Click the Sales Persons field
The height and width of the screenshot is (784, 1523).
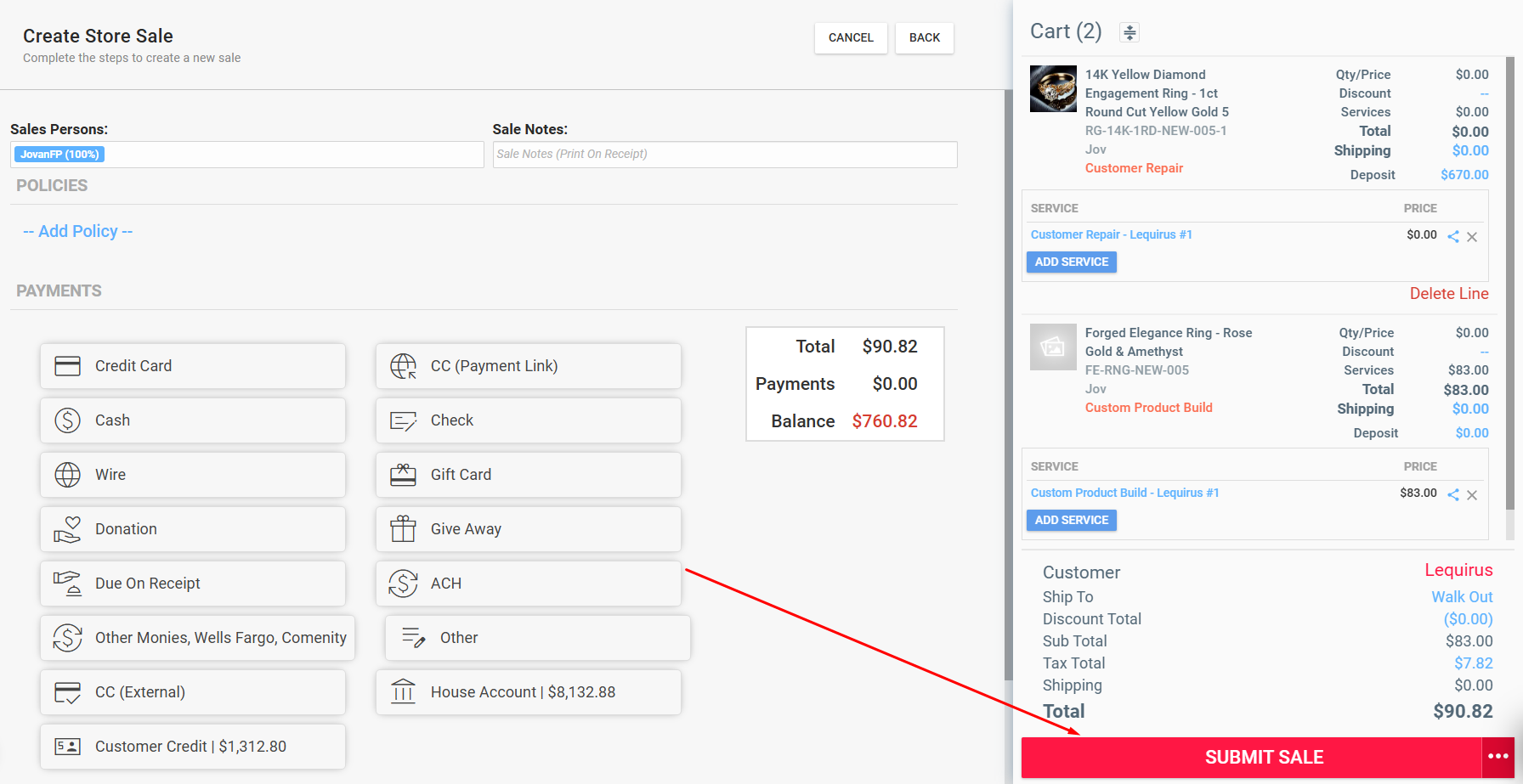[247, 155]
